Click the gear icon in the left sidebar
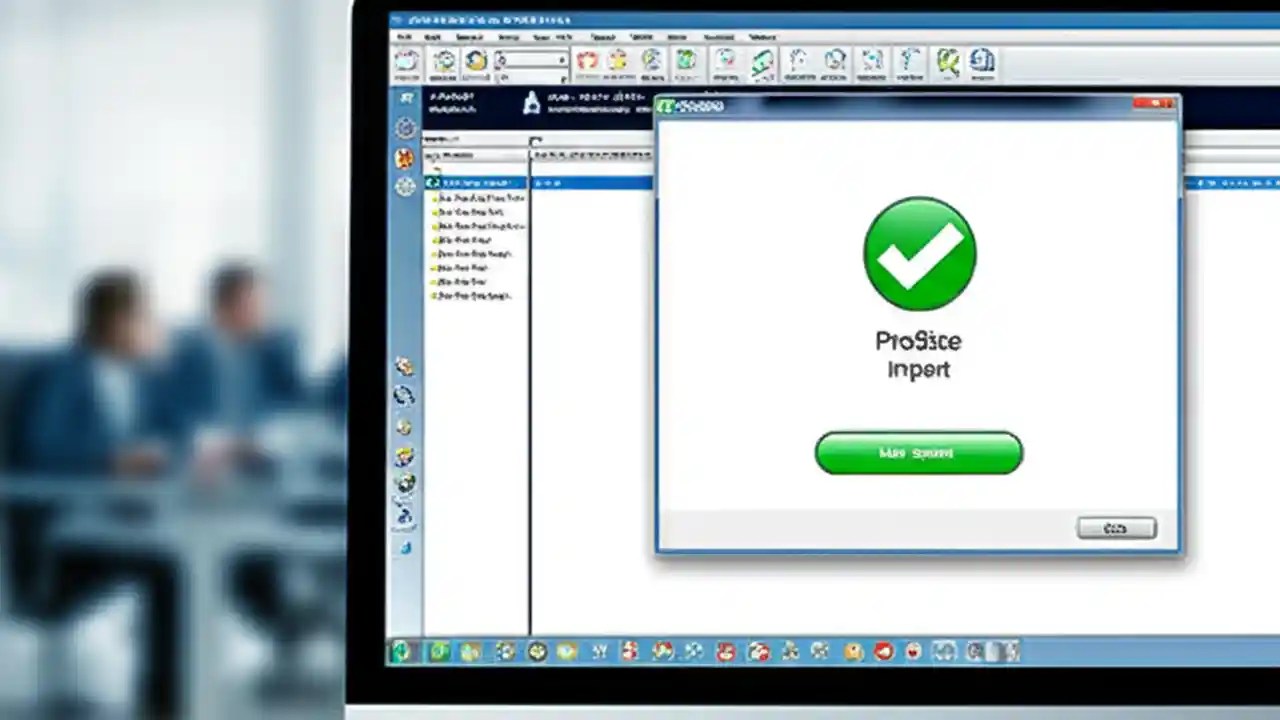 (405, 127)
